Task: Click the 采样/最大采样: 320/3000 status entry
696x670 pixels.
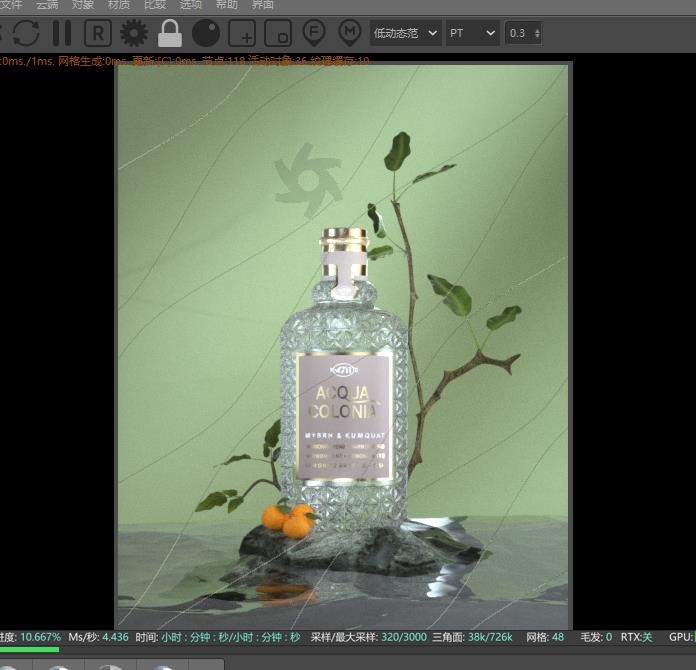Action: pyautogui.click(x=368, y=637)
